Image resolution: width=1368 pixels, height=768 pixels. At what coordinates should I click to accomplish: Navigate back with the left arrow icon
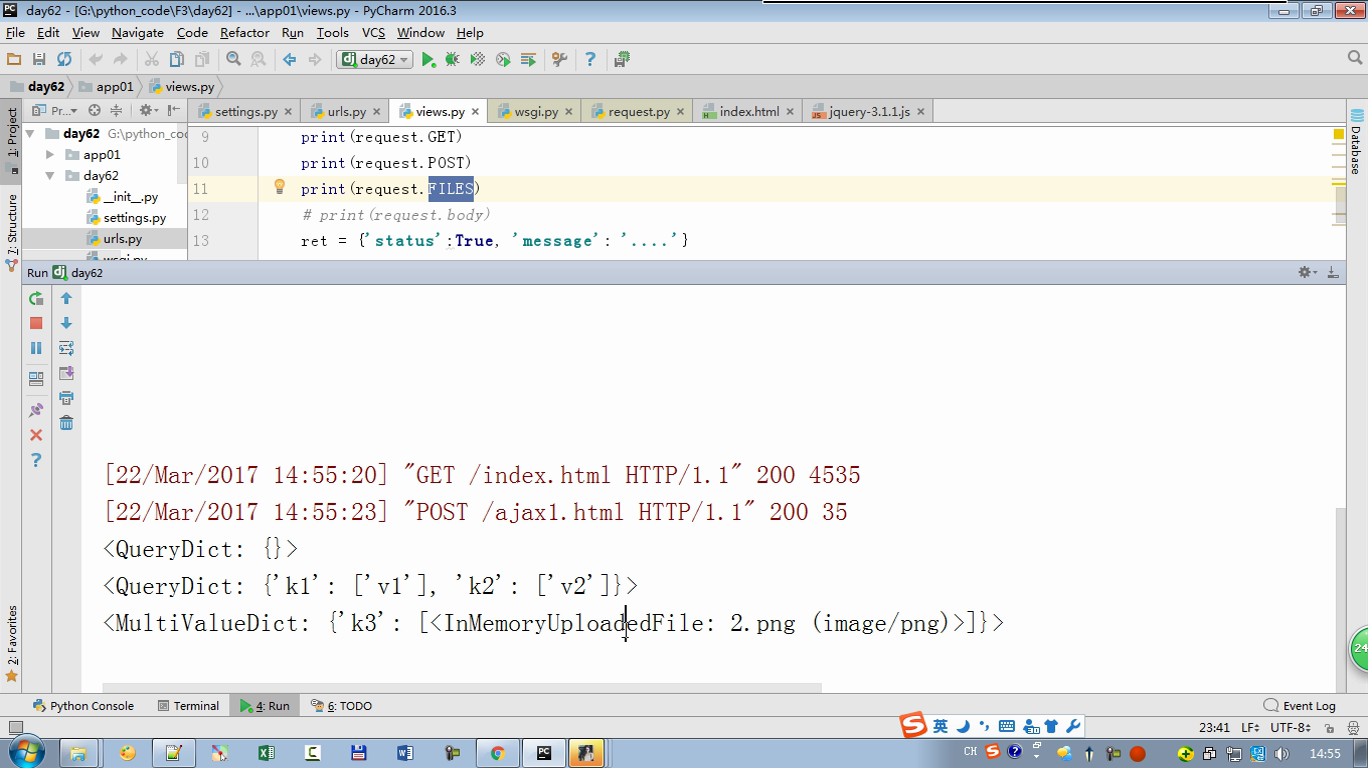[290, 60]
